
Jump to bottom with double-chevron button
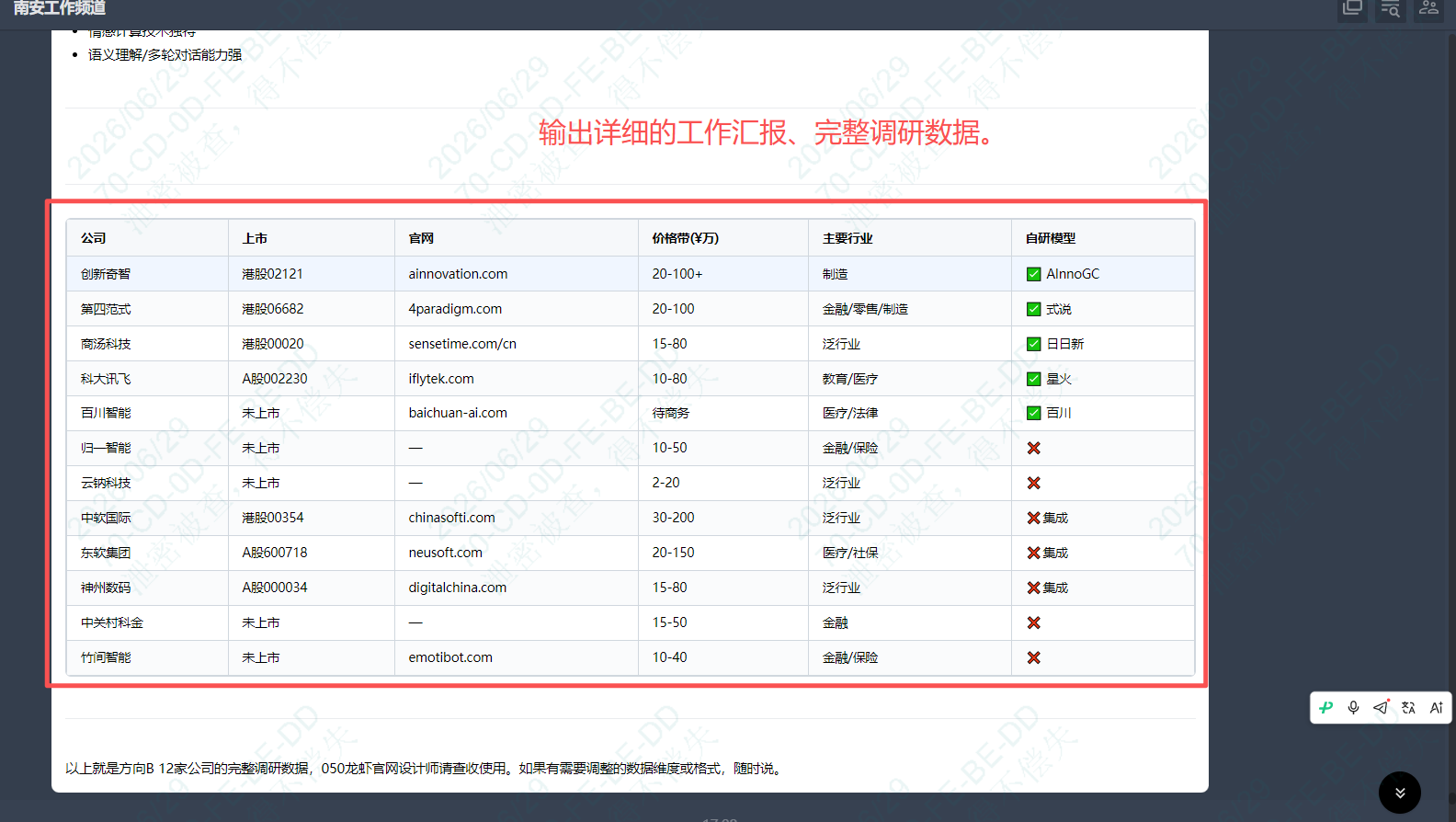click(1400, 793)
